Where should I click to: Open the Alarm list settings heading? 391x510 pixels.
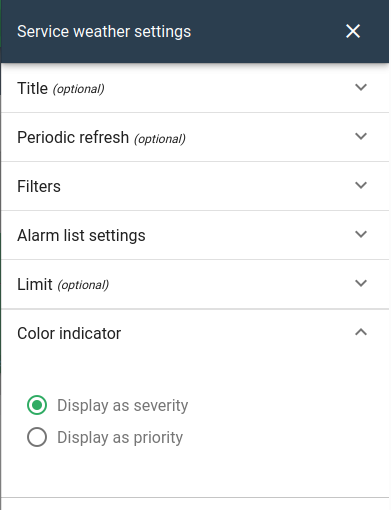coord(81,235)
